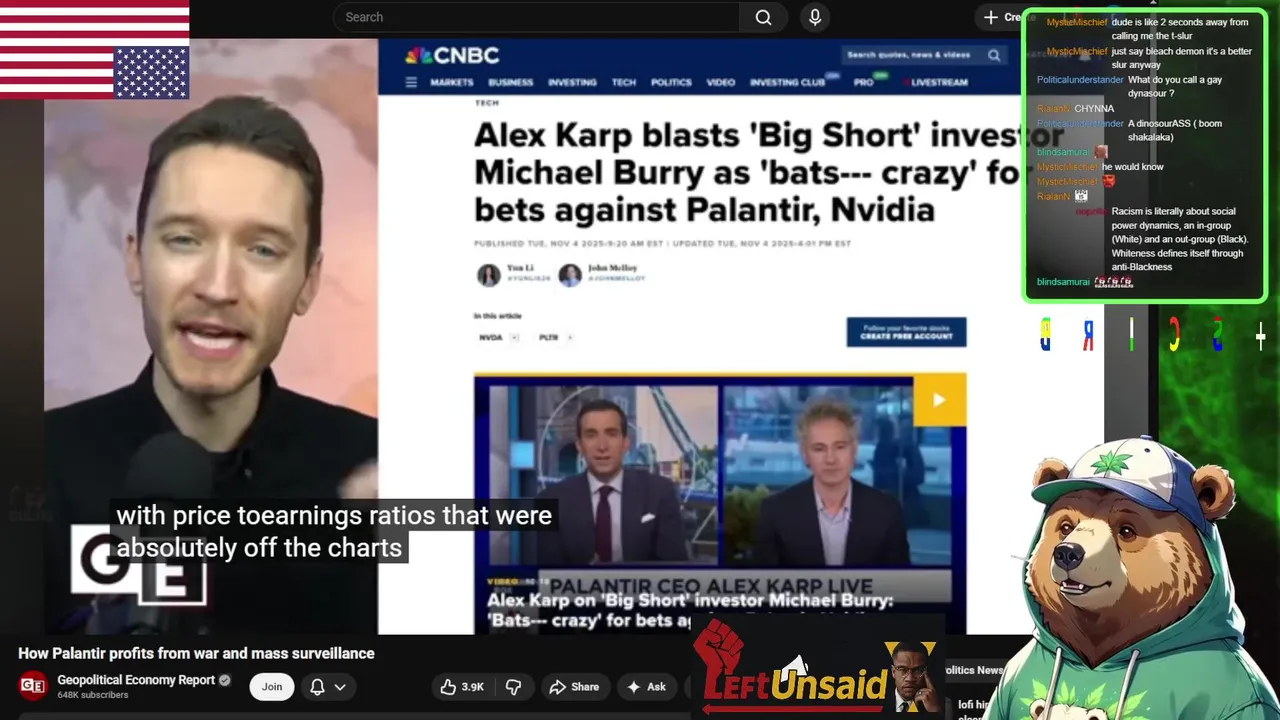Click the CNBC logo
This screenshot has width=1280, height=720.
tap(452, 56)
